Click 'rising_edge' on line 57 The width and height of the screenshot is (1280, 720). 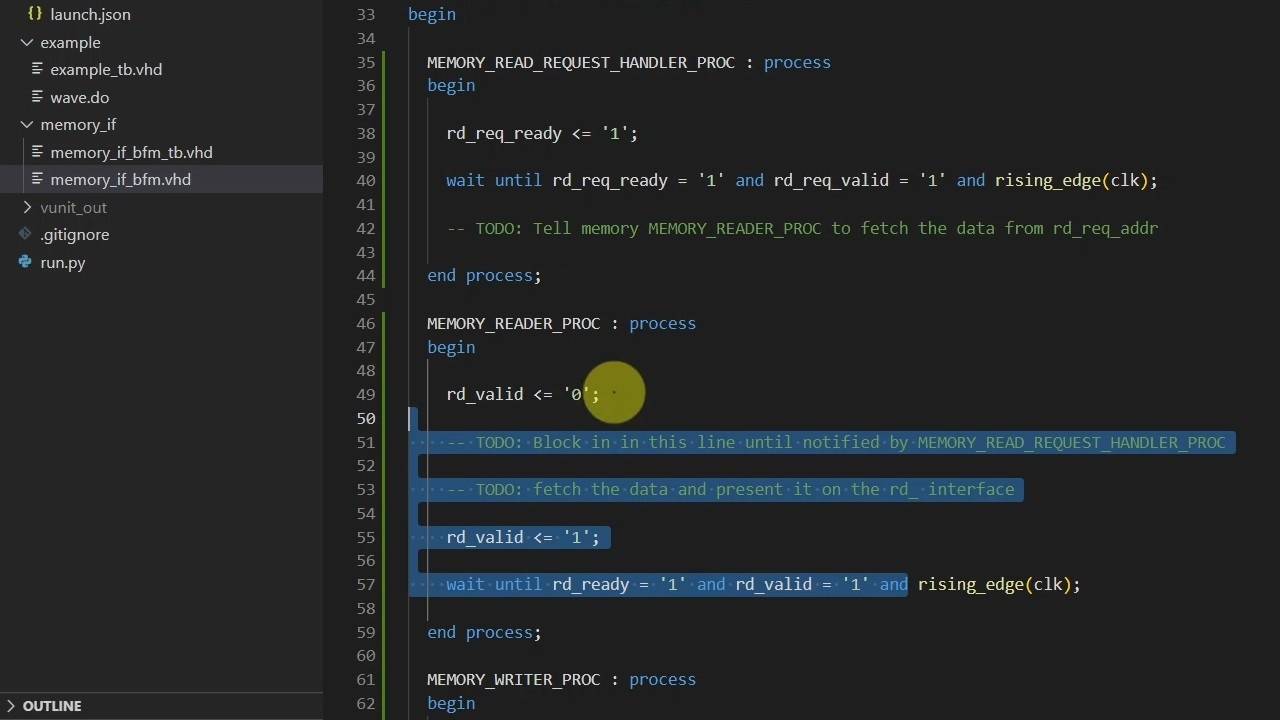coord(971,584)
